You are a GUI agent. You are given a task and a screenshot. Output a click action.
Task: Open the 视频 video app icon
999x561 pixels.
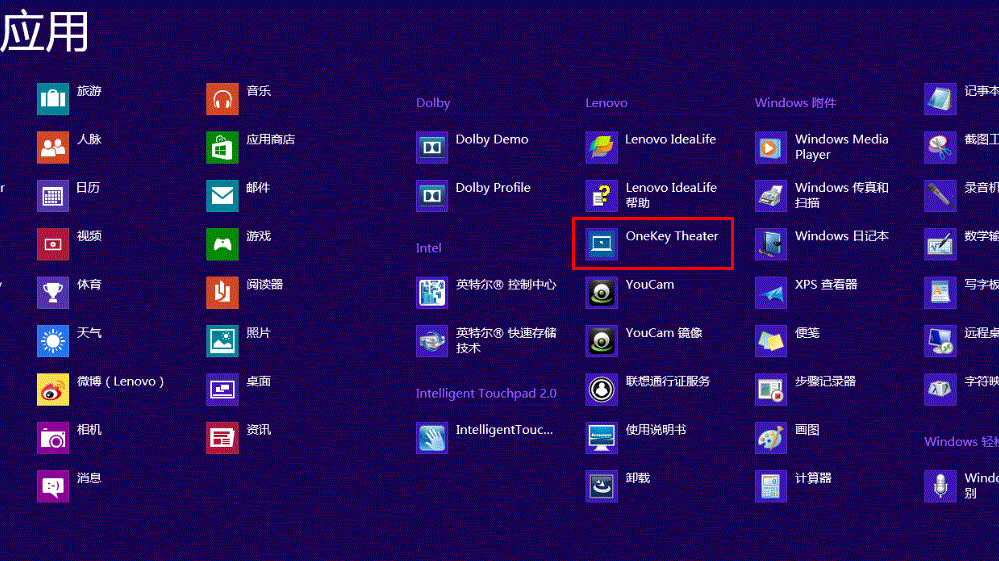click(53, 244)
